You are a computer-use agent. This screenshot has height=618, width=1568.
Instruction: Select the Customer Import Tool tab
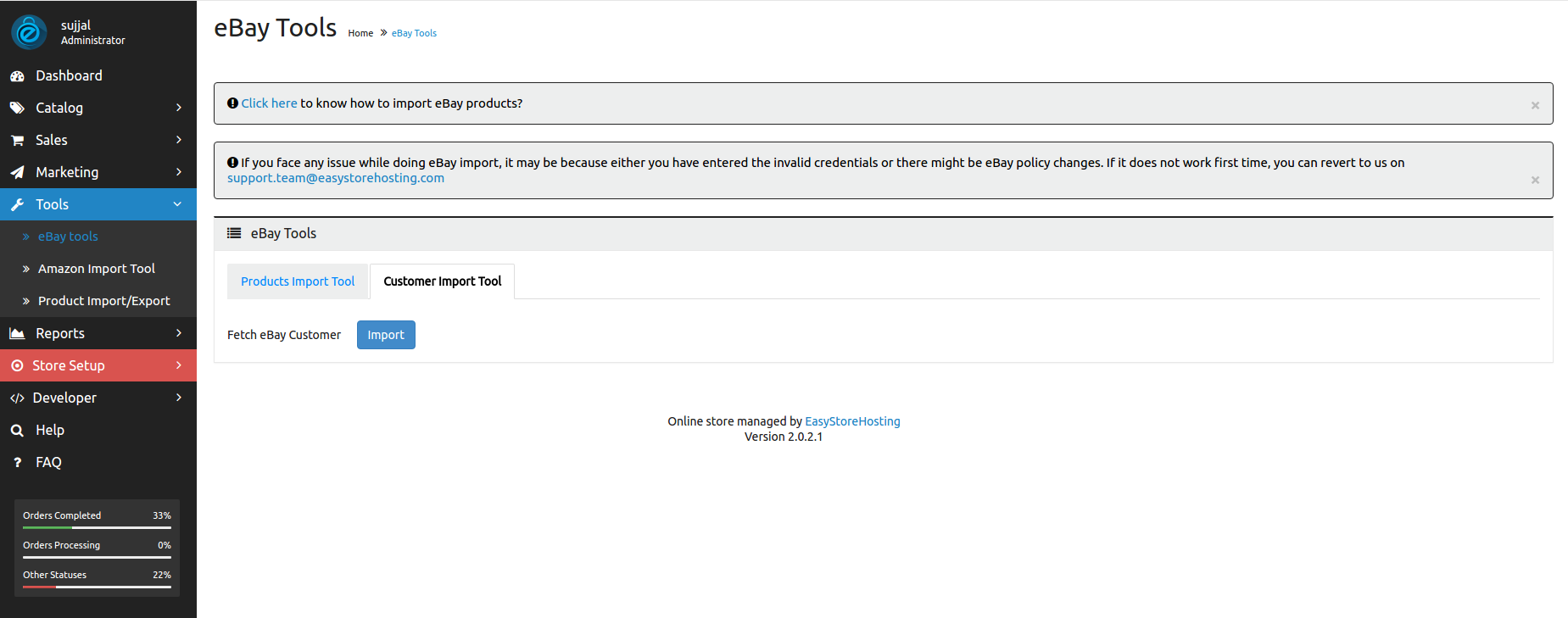click(x=443, y=281)
